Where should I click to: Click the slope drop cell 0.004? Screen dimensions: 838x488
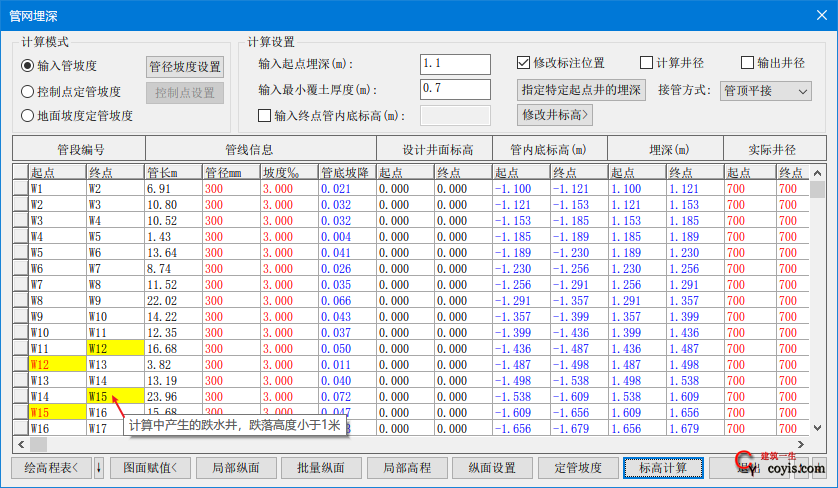[347, 236]
